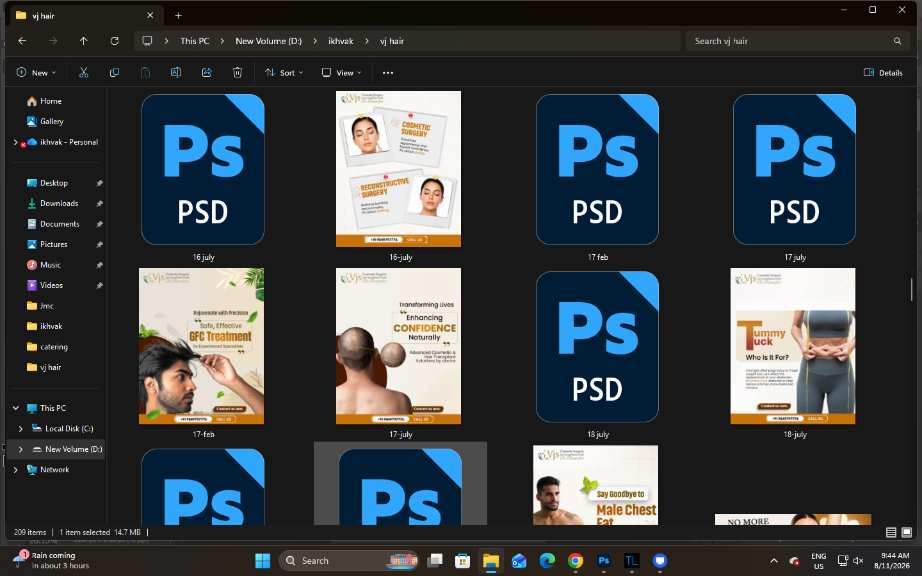Click the Rename icon in toolbar
The height and width of the screenshot is (576, 922).
click(176, 72)
